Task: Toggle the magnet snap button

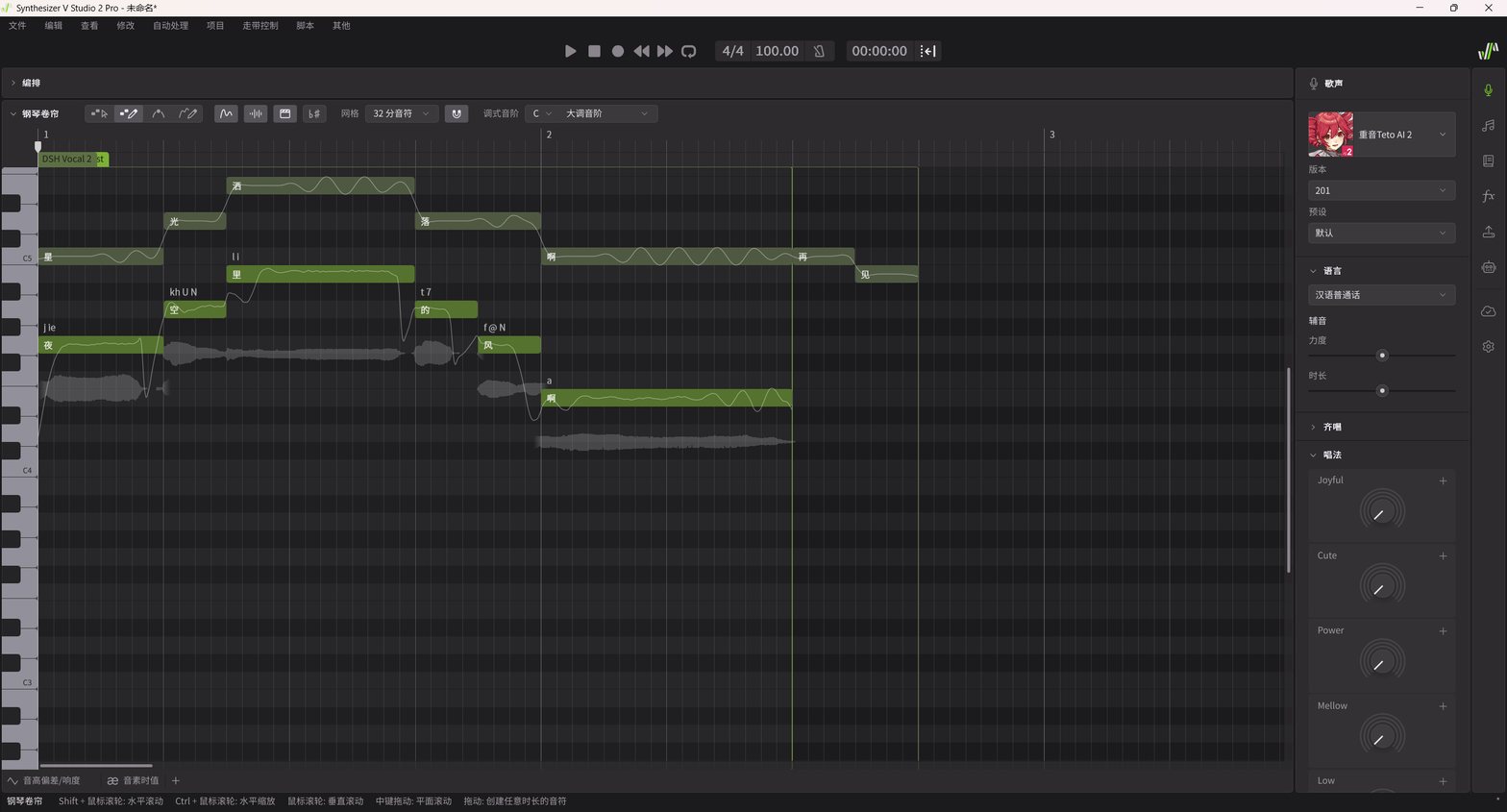Action: [457, 113]
